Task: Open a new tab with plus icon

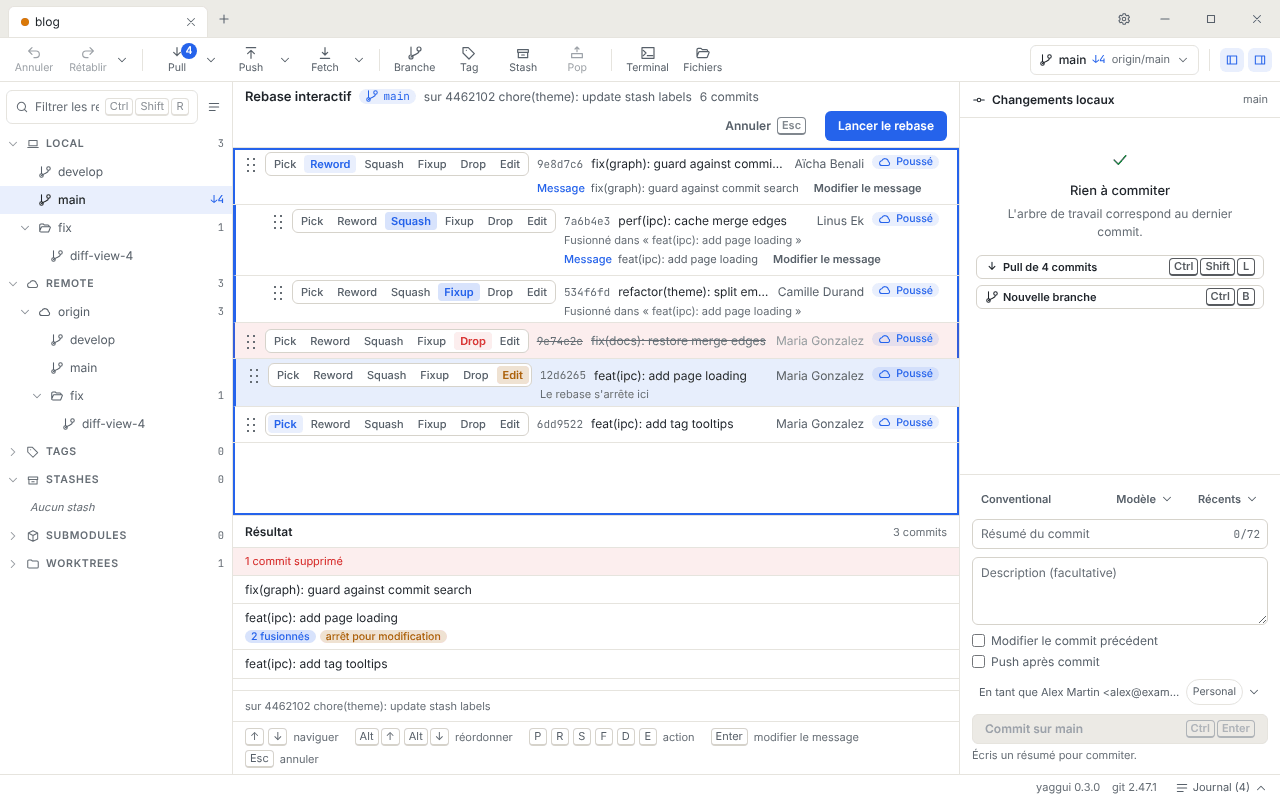Action: pyautogui.click(x=224, y=19)
